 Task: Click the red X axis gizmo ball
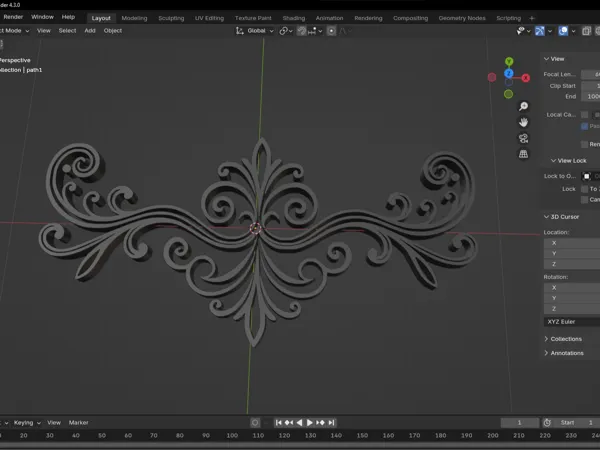(526, 78)
